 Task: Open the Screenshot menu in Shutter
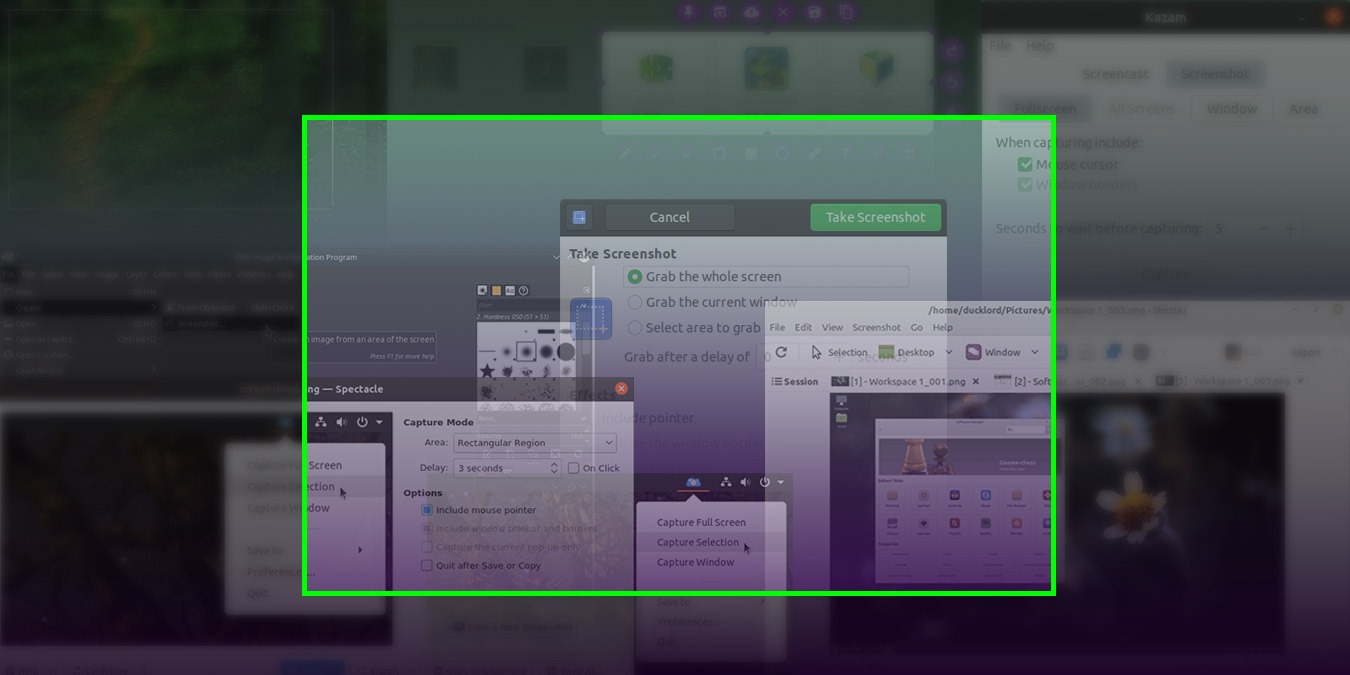[x=876, y=327]
